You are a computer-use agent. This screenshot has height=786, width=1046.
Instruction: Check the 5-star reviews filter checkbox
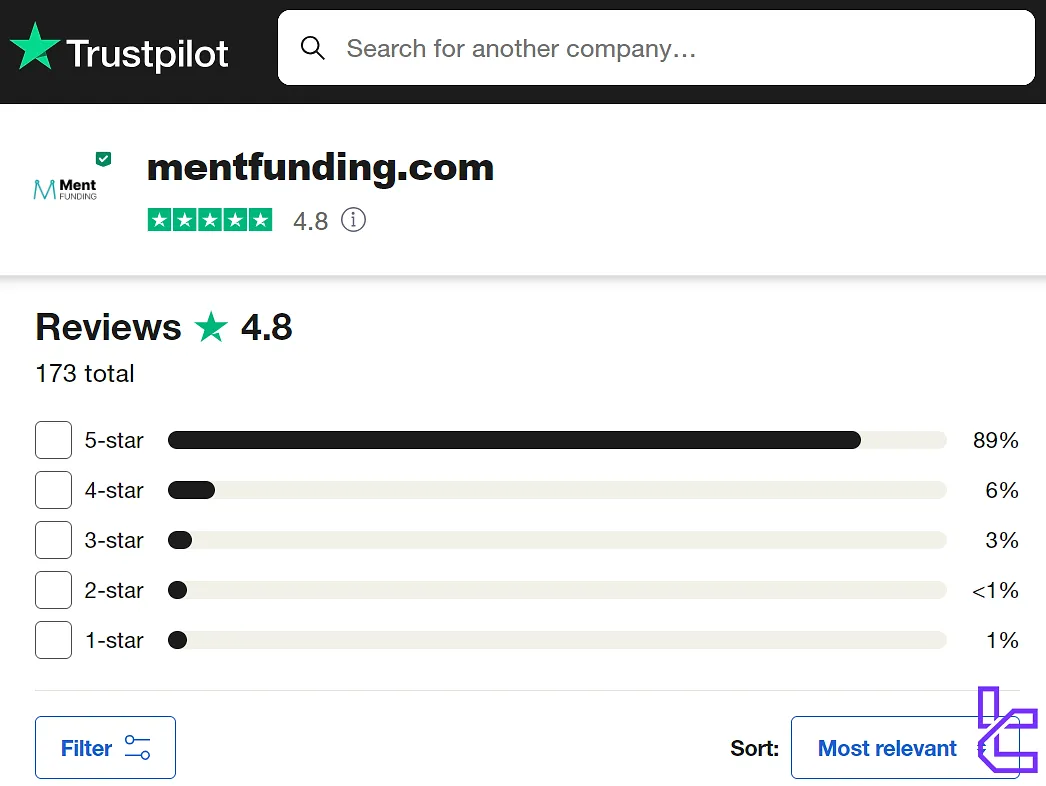(x=53, y=440)
